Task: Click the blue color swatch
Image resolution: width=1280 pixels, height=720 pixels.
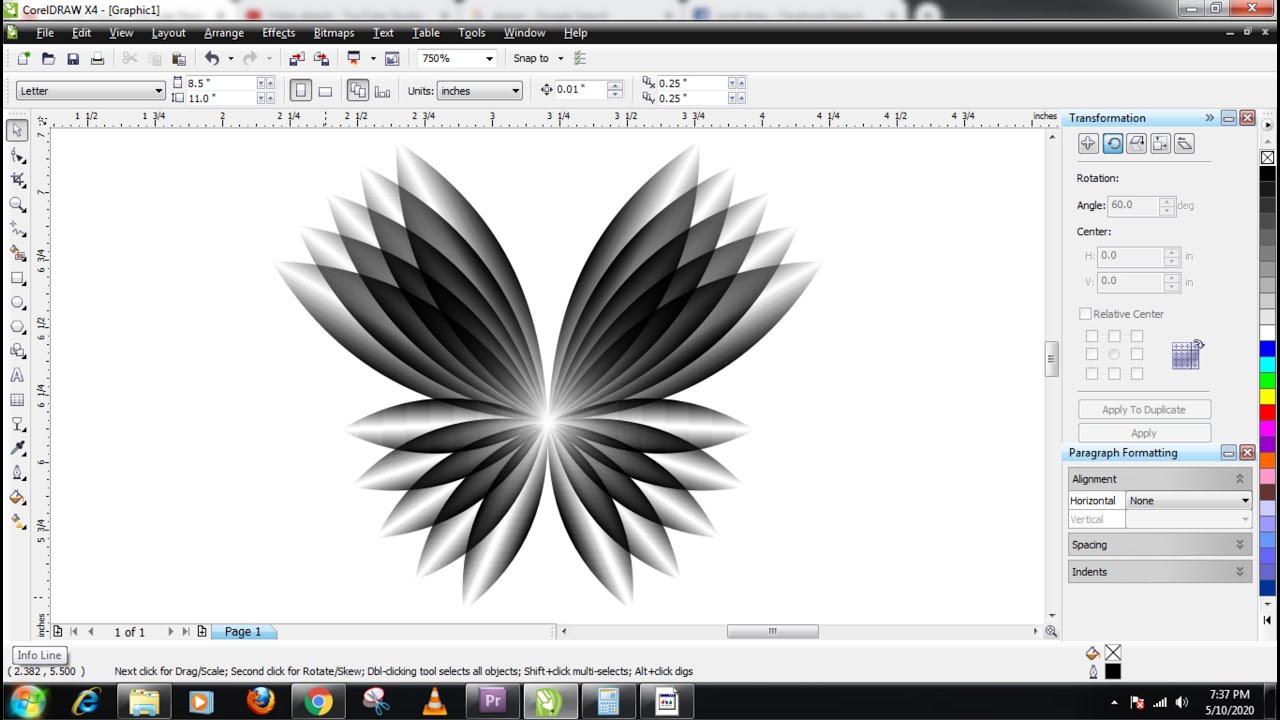Action: point(1267,348)
